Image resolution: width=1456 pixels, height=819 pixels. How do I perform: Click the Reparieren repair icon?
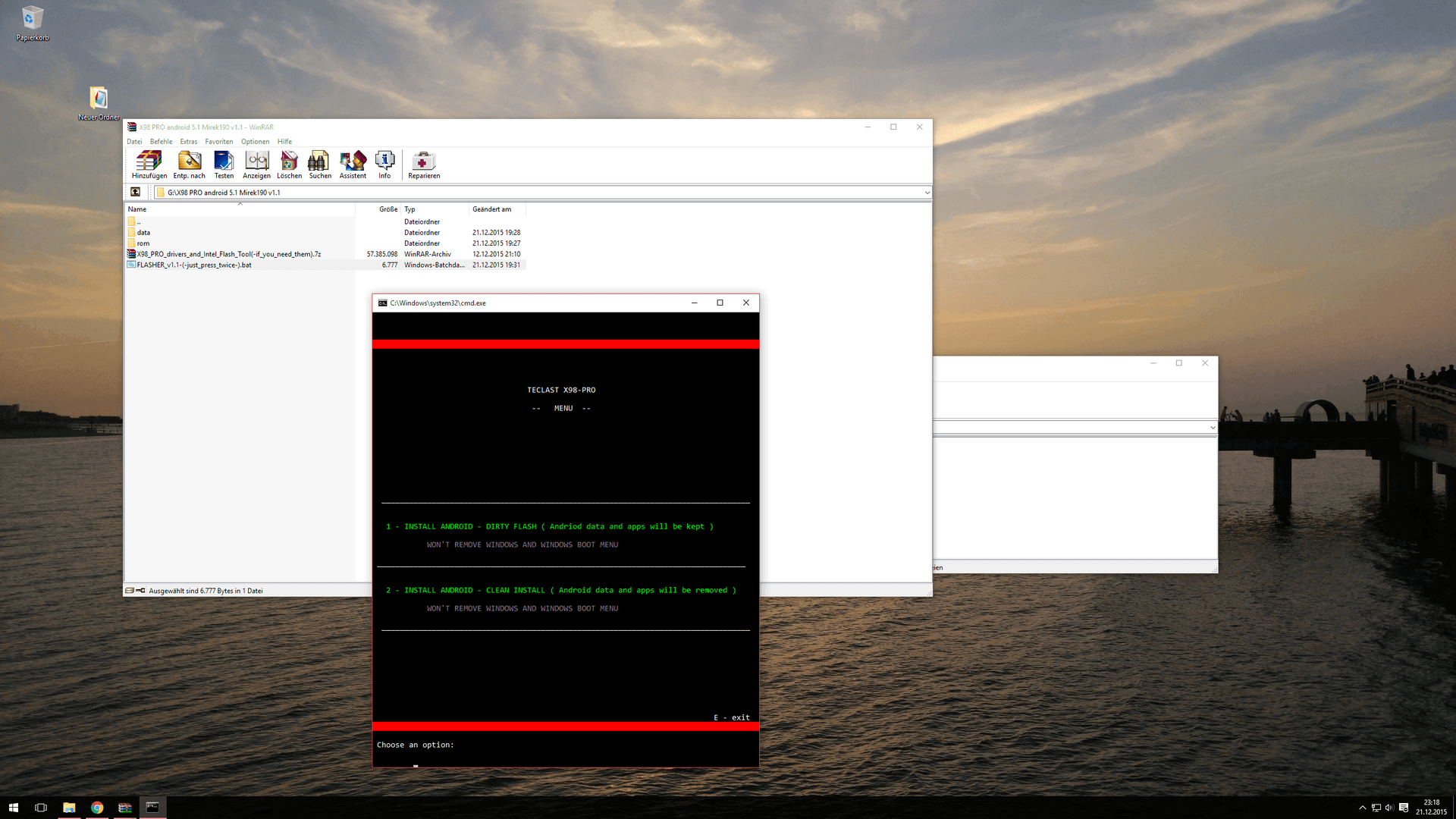(x=424, y=165)
